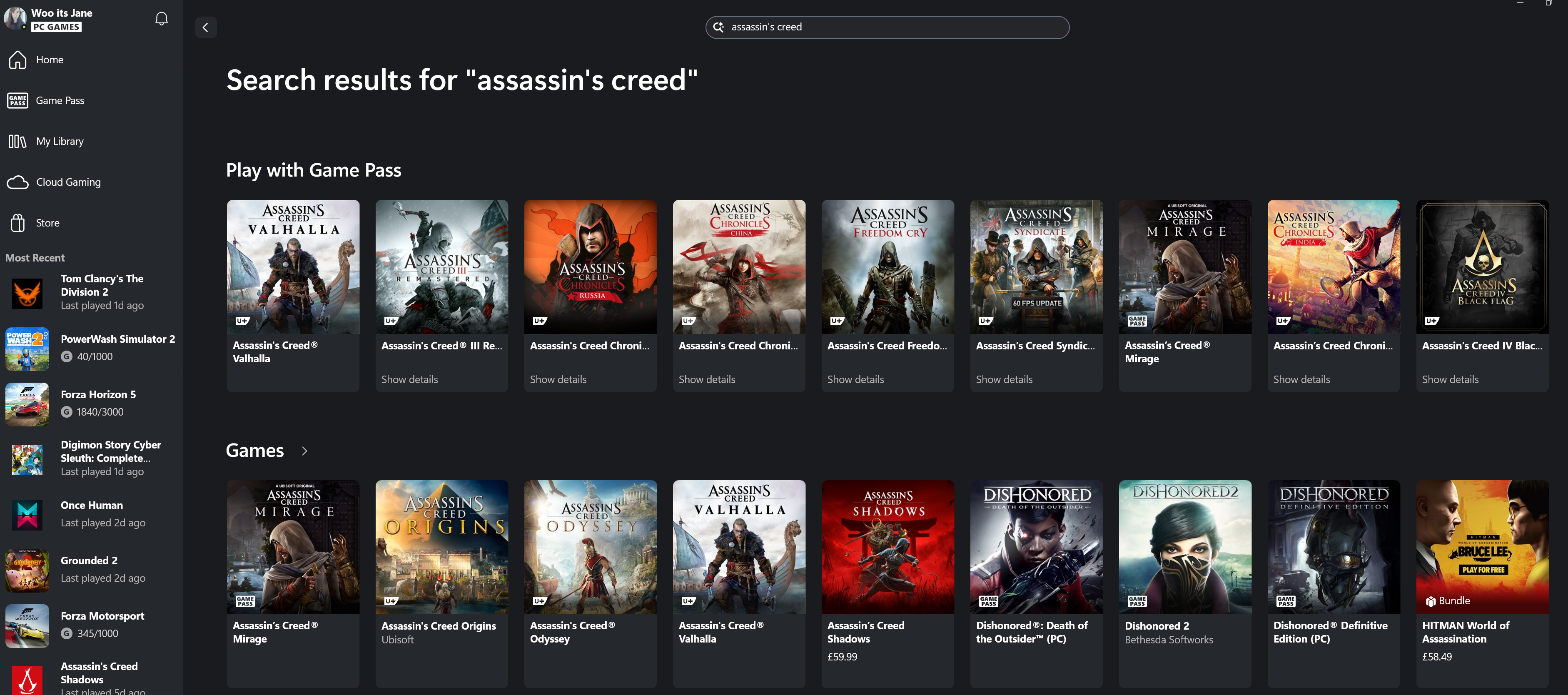Screen dimensions: 1568x695
Task: Click the assassin's creed search field
Action: tap(895, 27)
